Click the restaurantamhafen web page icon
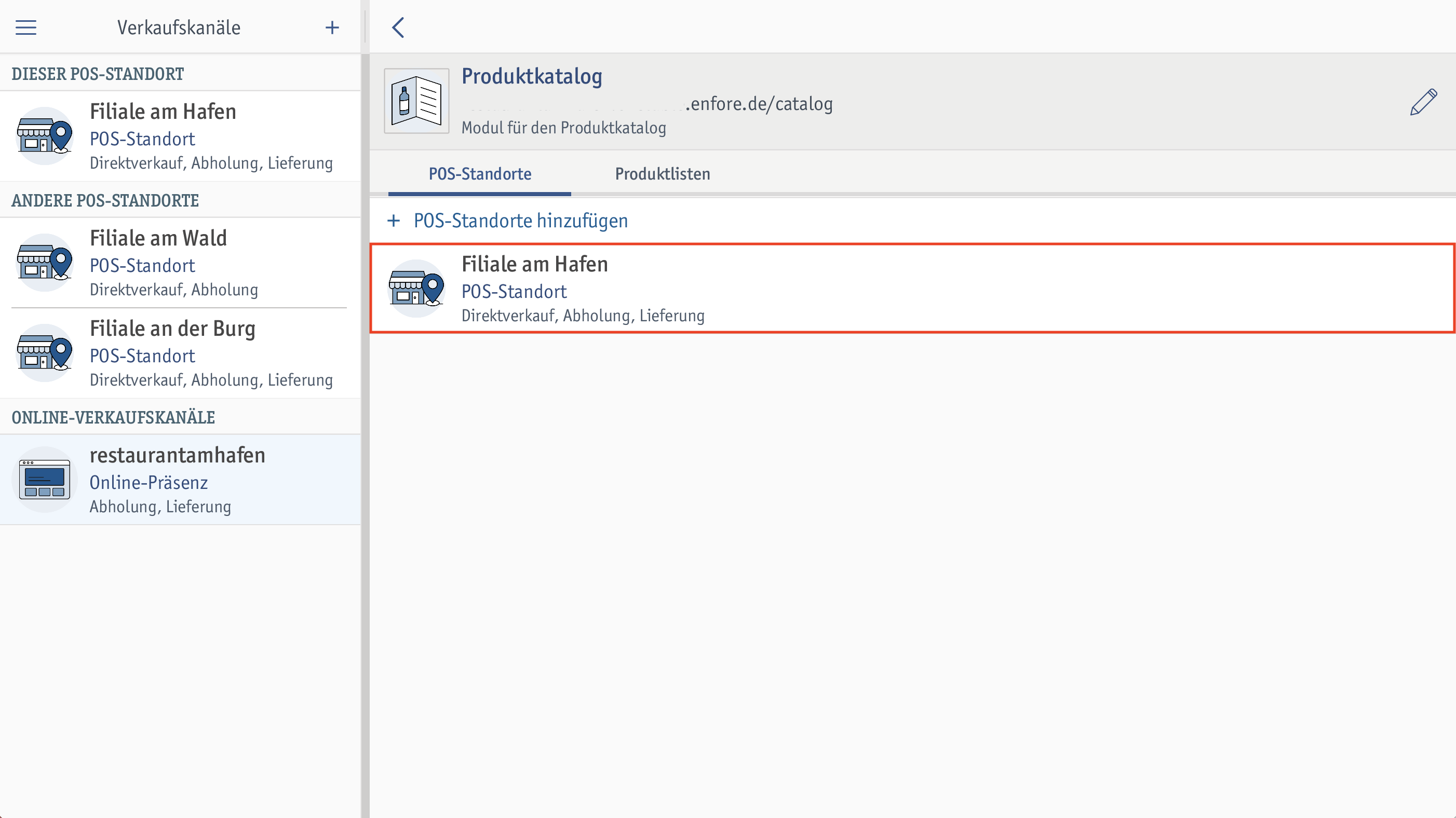 coord(45,479)
